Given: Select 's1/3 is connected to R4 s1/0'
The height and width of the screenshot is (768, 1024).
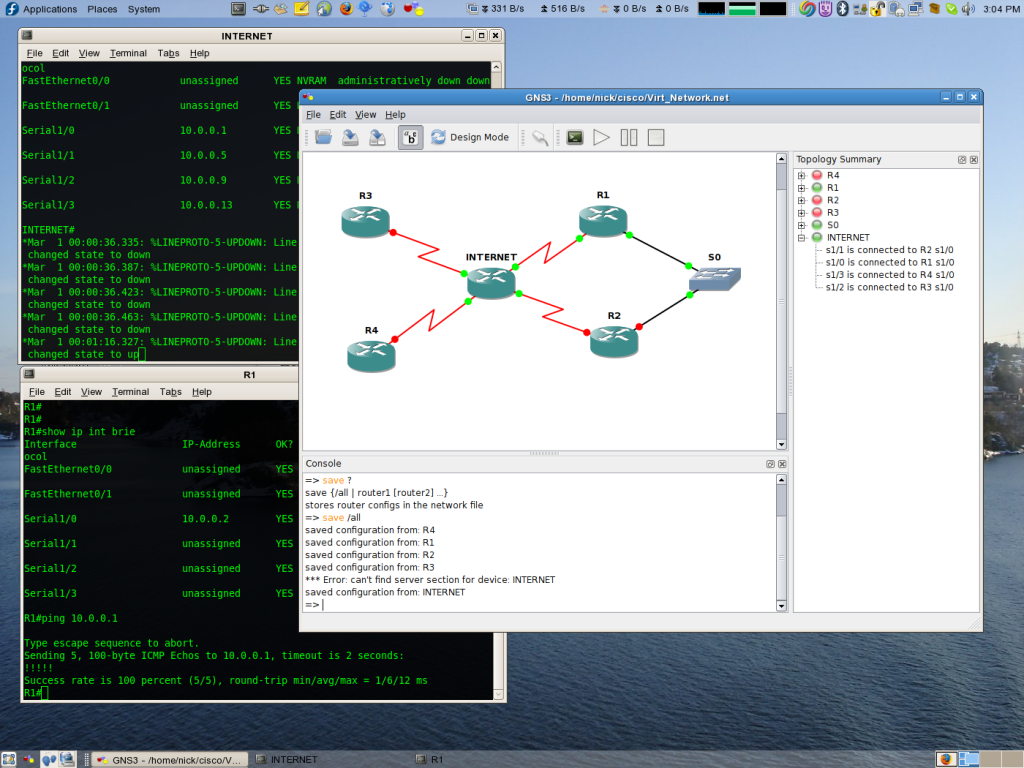Looking at the screenshot, I should point(889,275).
